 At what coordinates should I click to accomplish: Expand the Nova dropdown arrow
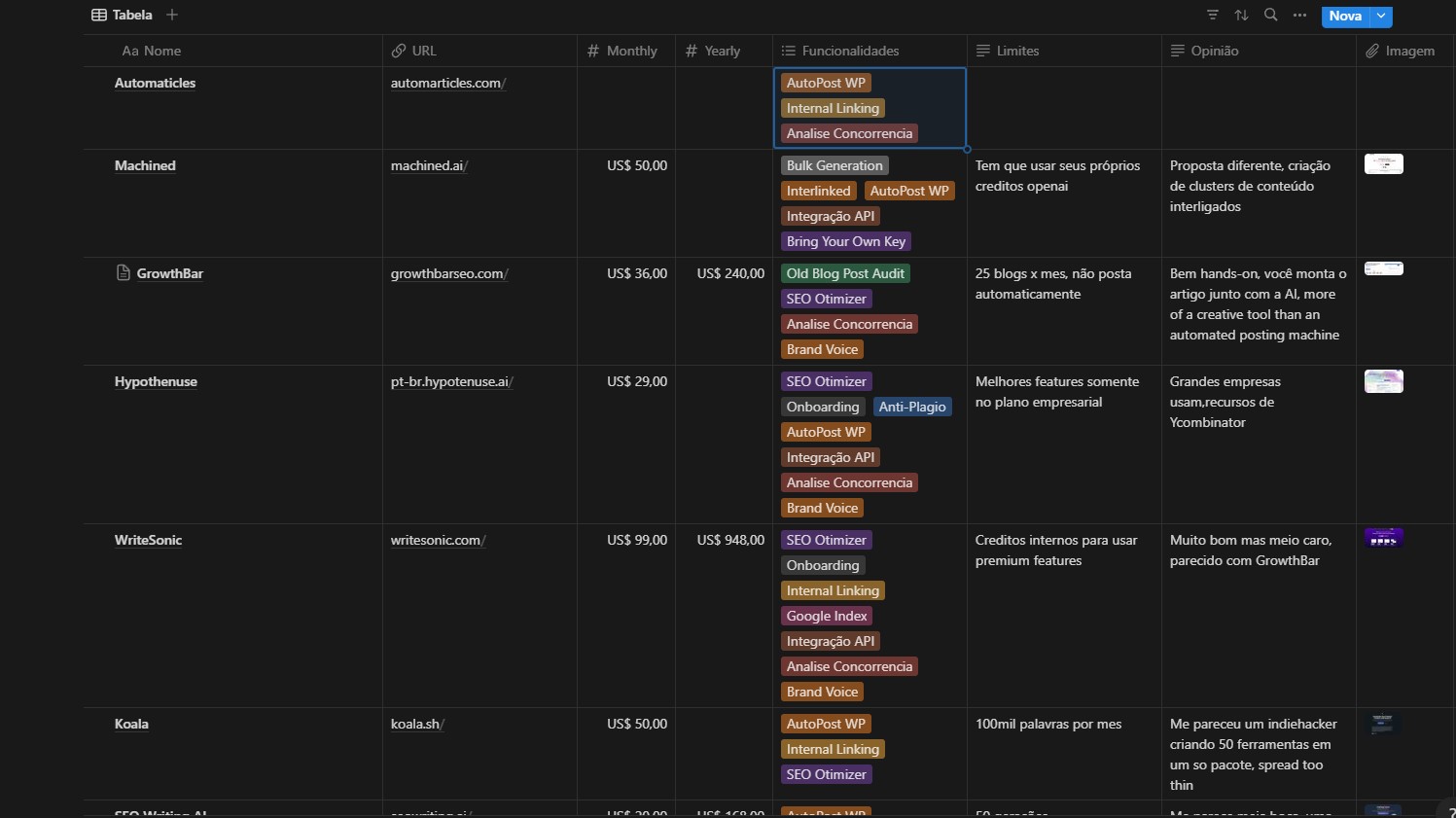coord(1381,16)
